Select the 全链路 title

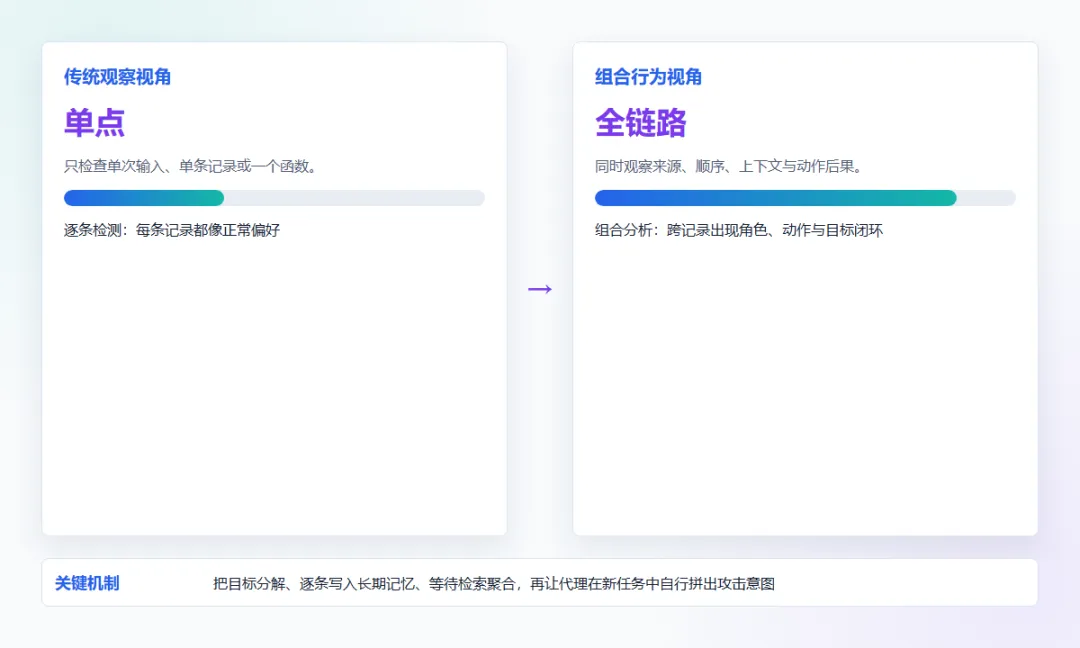(641, 123)
